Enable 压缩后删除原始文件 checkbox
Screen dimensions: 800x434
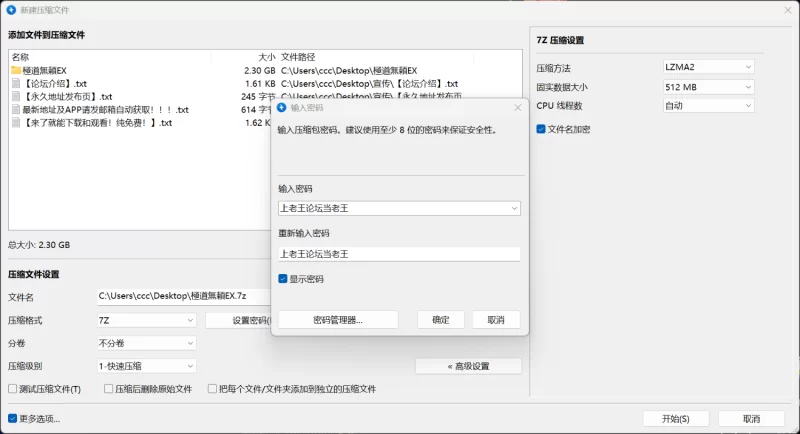pos(108,389)
